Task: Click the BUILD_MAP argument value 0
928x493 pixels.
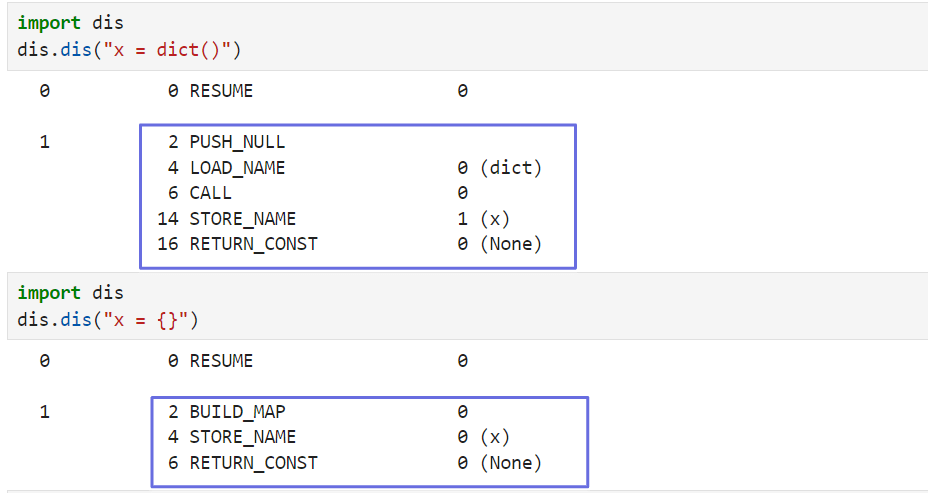Action: (463, 412)
